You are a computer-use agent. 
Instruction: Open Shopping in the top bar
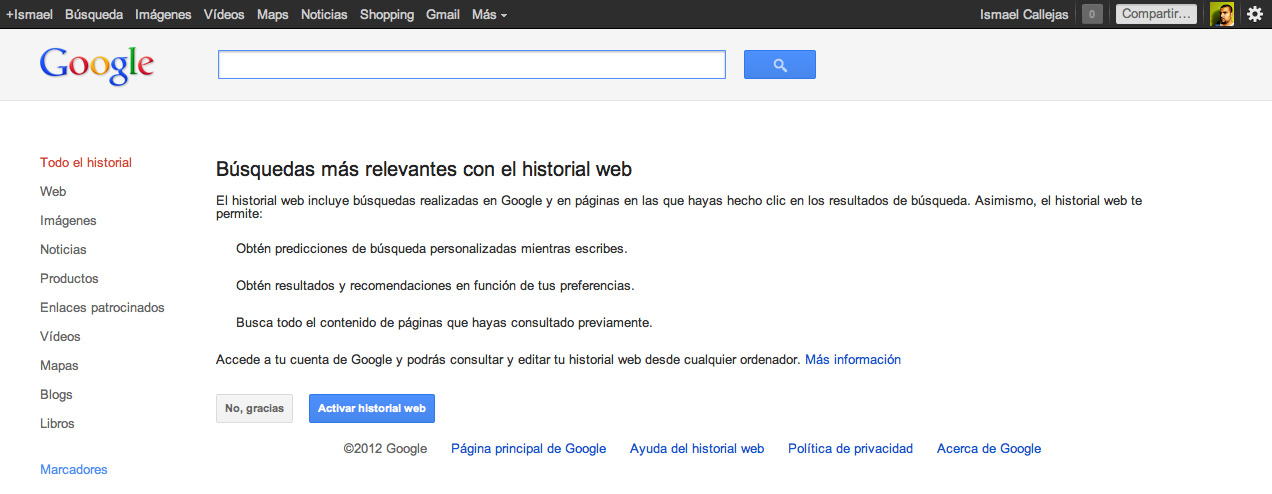click(x=387, y=15)
